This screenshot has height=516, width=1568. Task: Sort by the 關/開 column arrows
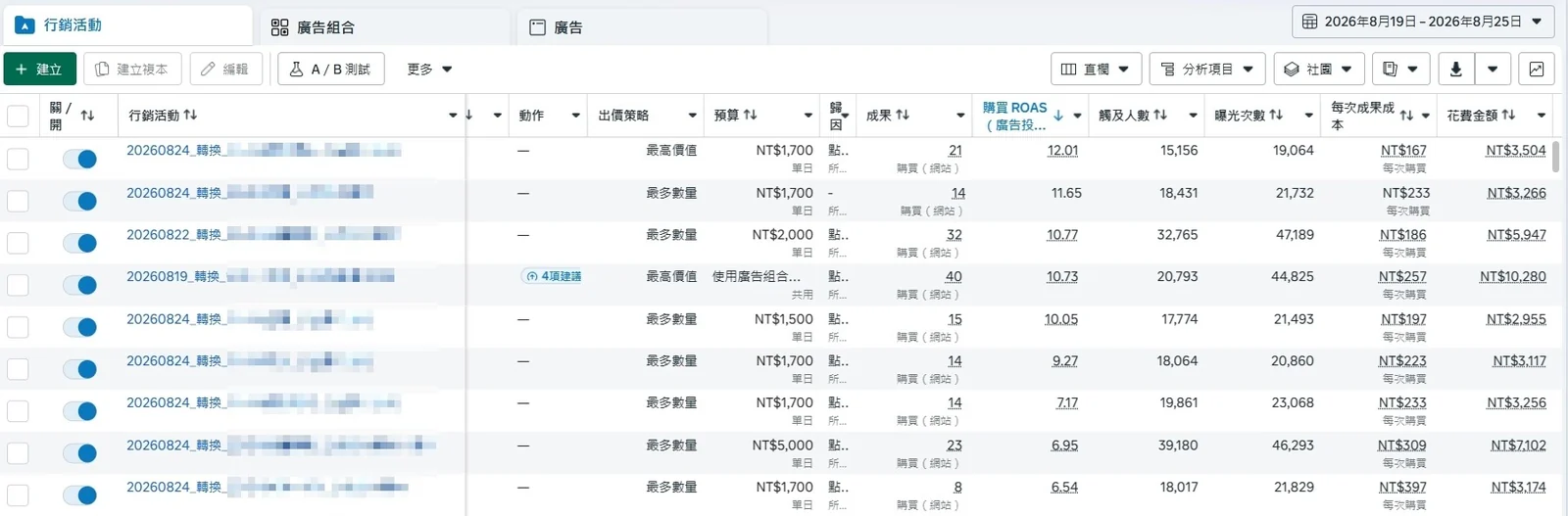87,116
